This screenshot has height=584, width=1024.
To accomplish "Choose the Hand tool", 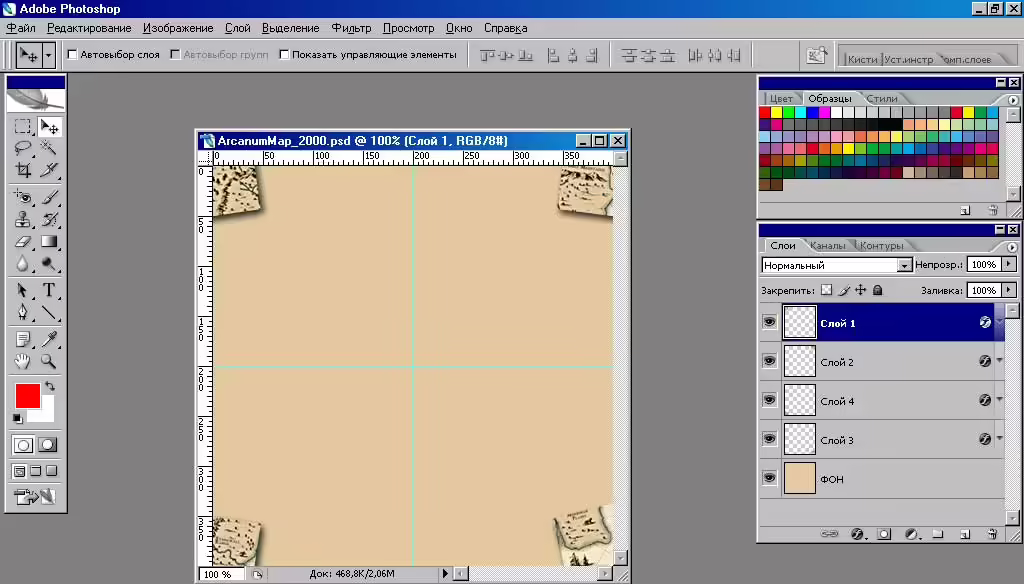I will pos(23,361).
